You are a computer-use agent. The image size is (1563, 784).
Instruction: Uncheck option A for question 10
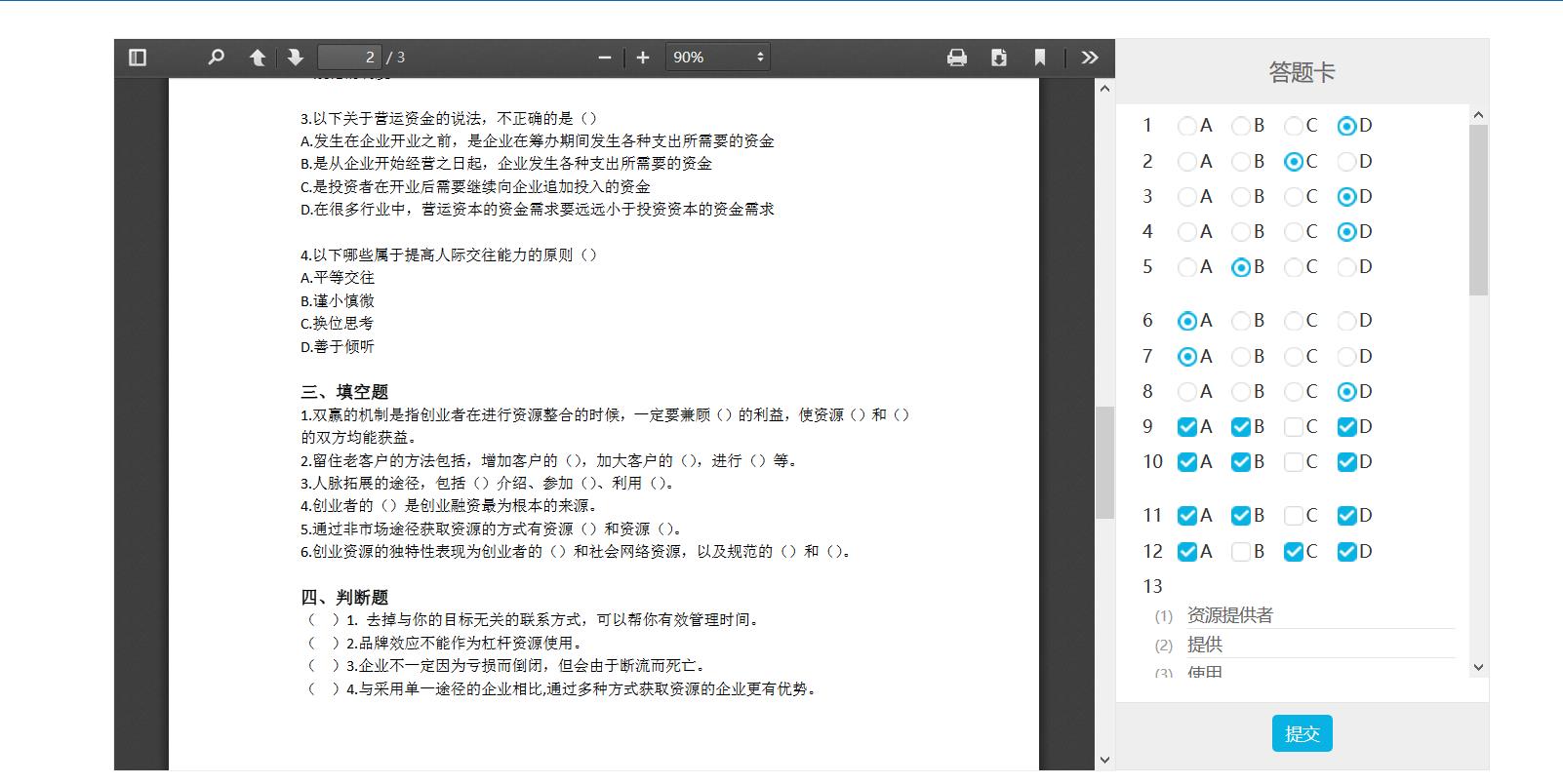1186,462
